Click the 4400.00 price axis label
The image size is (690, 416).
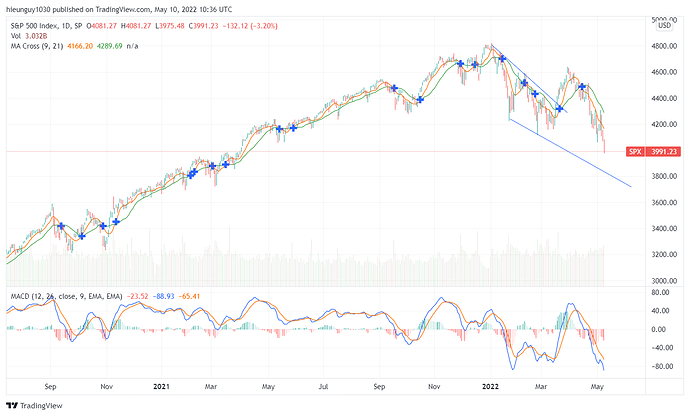click(x=664, y=98)
